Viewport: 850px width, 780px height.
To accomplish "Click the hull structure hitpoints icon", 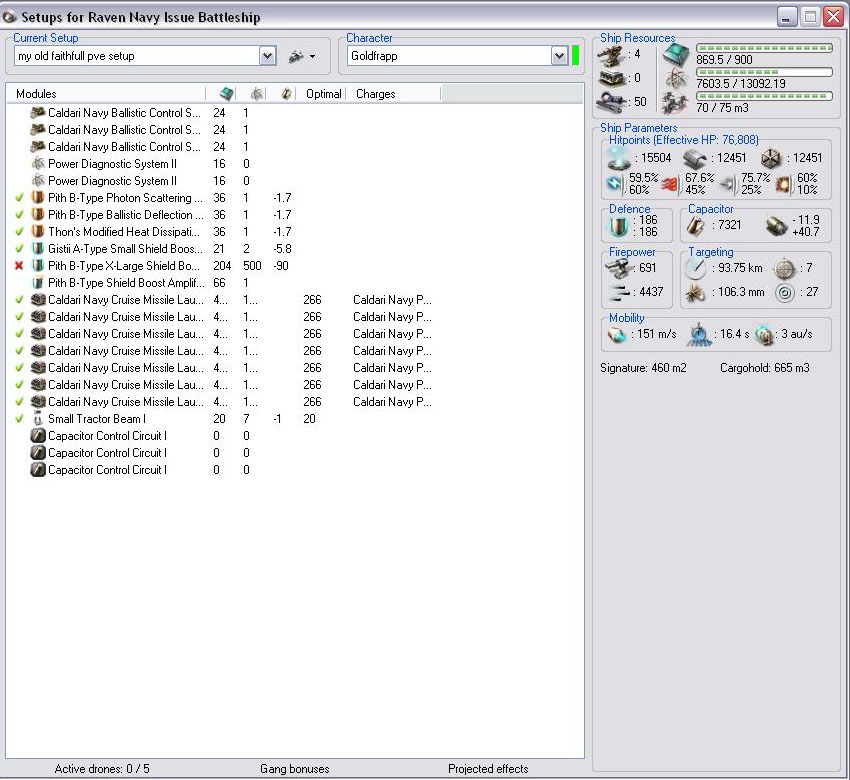I will (x=770, y=159).
